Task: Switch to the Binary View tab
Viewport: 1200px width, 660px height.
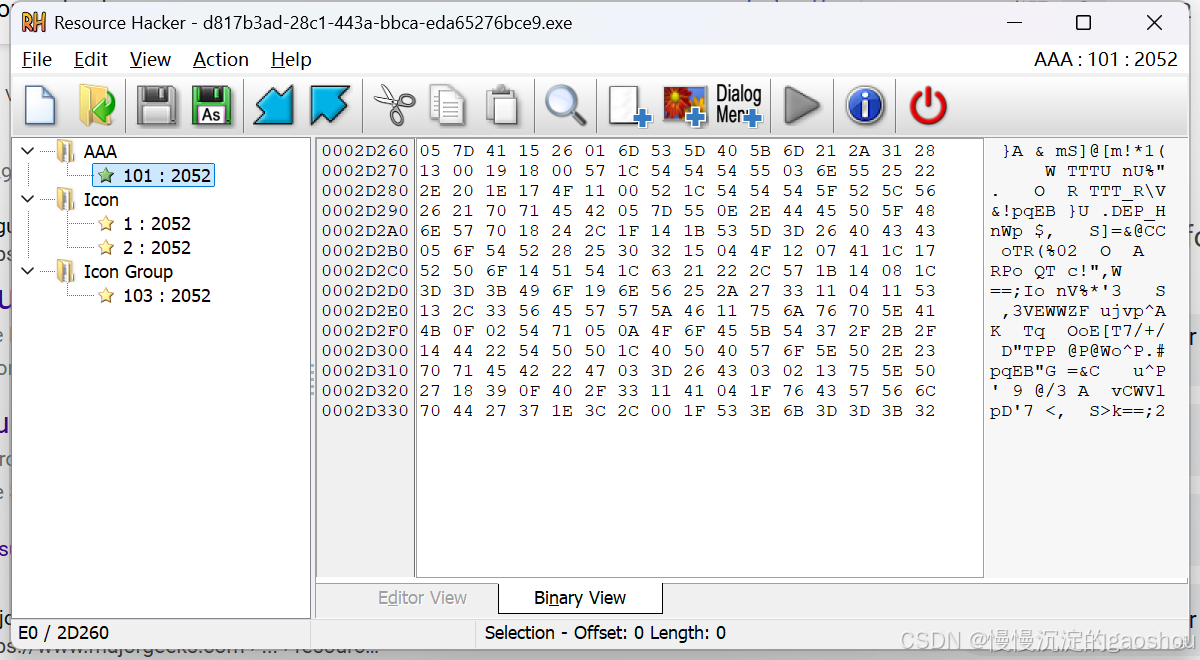Action: click(x=580, y=598)
